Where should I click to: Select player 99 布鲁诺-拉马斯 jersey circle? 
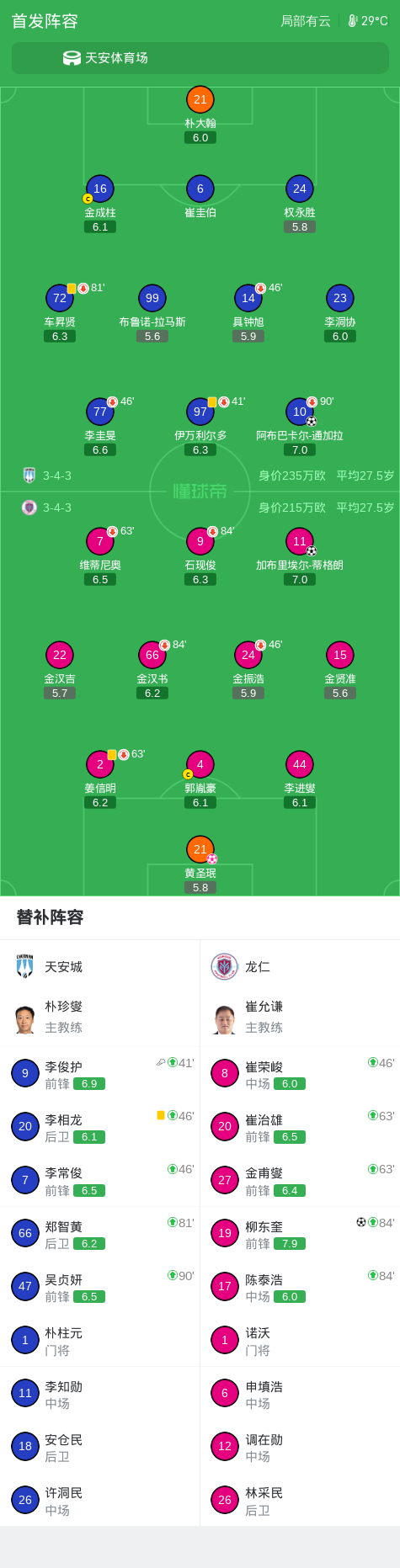click(152, 298)
